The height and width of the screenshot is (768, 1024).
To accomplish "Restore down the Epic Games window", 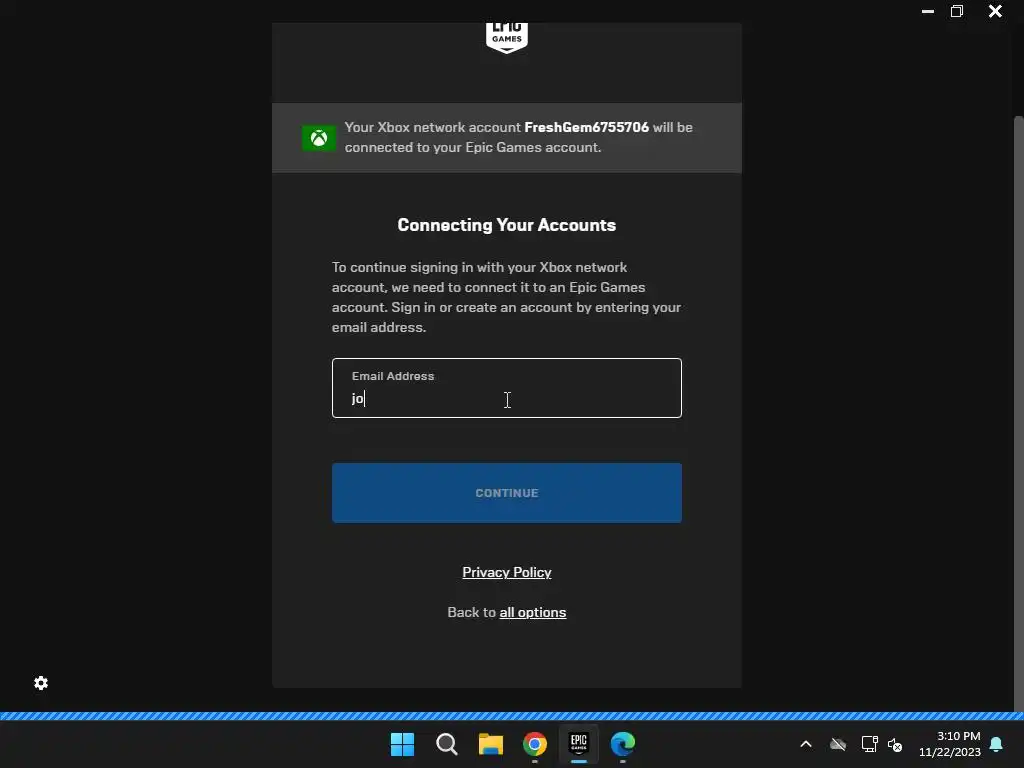I will click(x=957, y=11).
